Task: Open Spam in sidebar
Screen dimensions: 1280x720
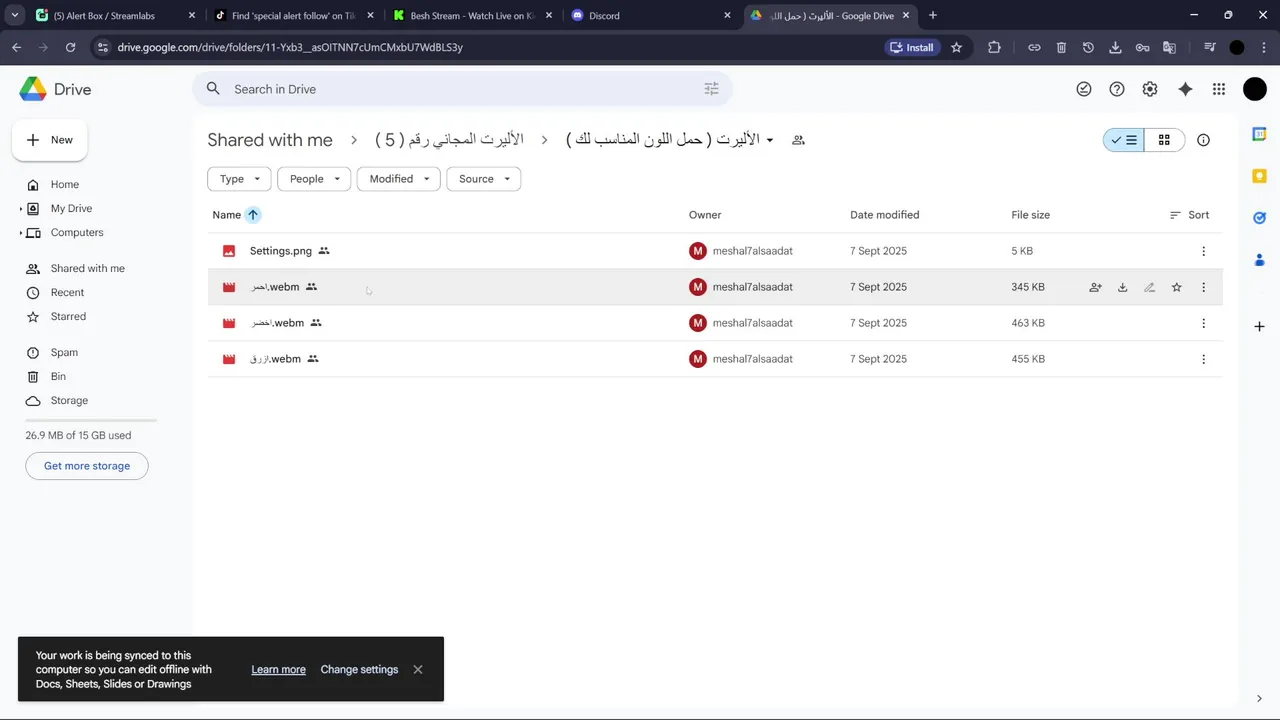Action: click(x=64, y=353)
